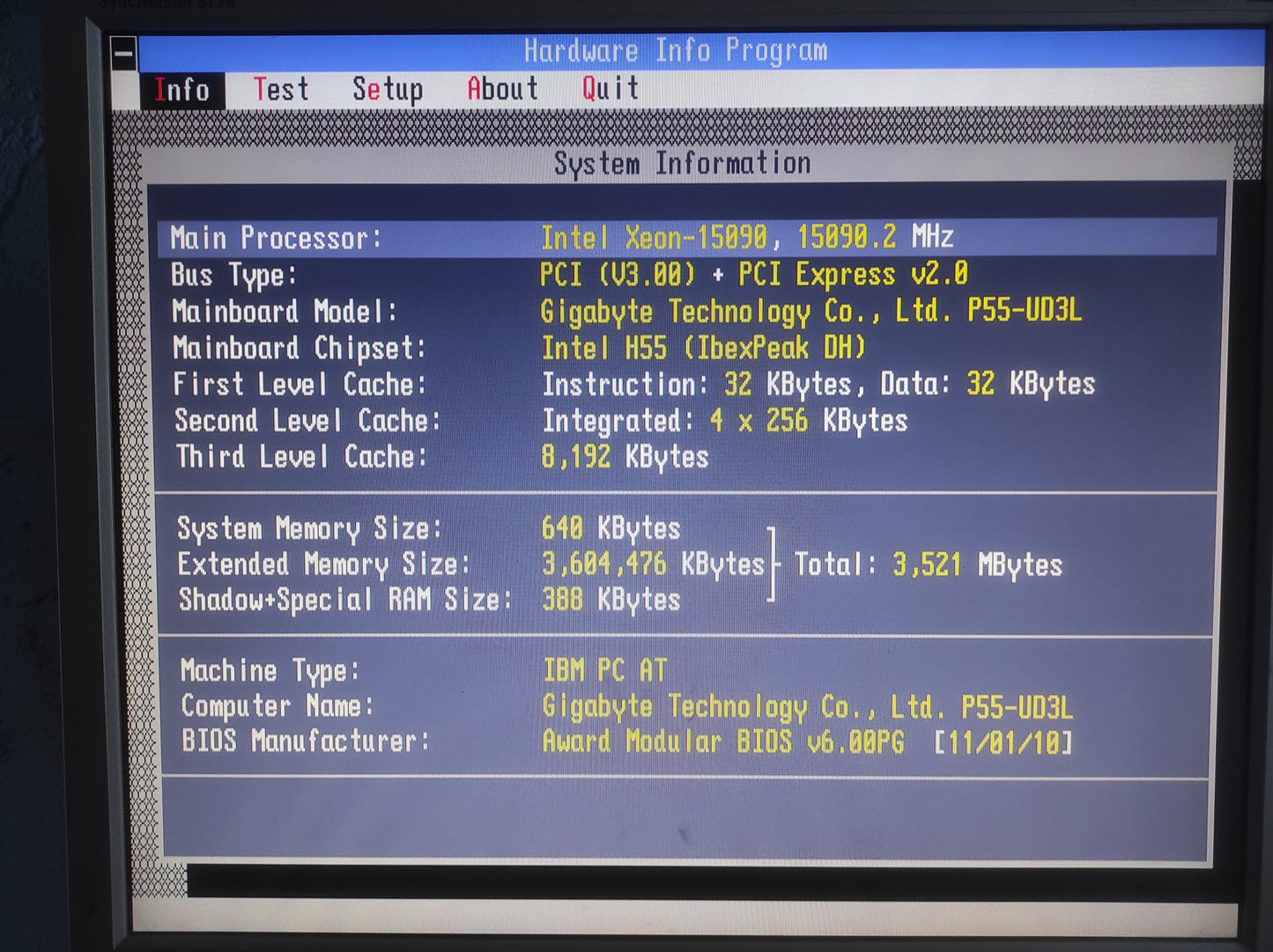Select the Mainboard Chipset row
Image resolution: width=1273 pixels, height=952 pixels.
[687, 348]
